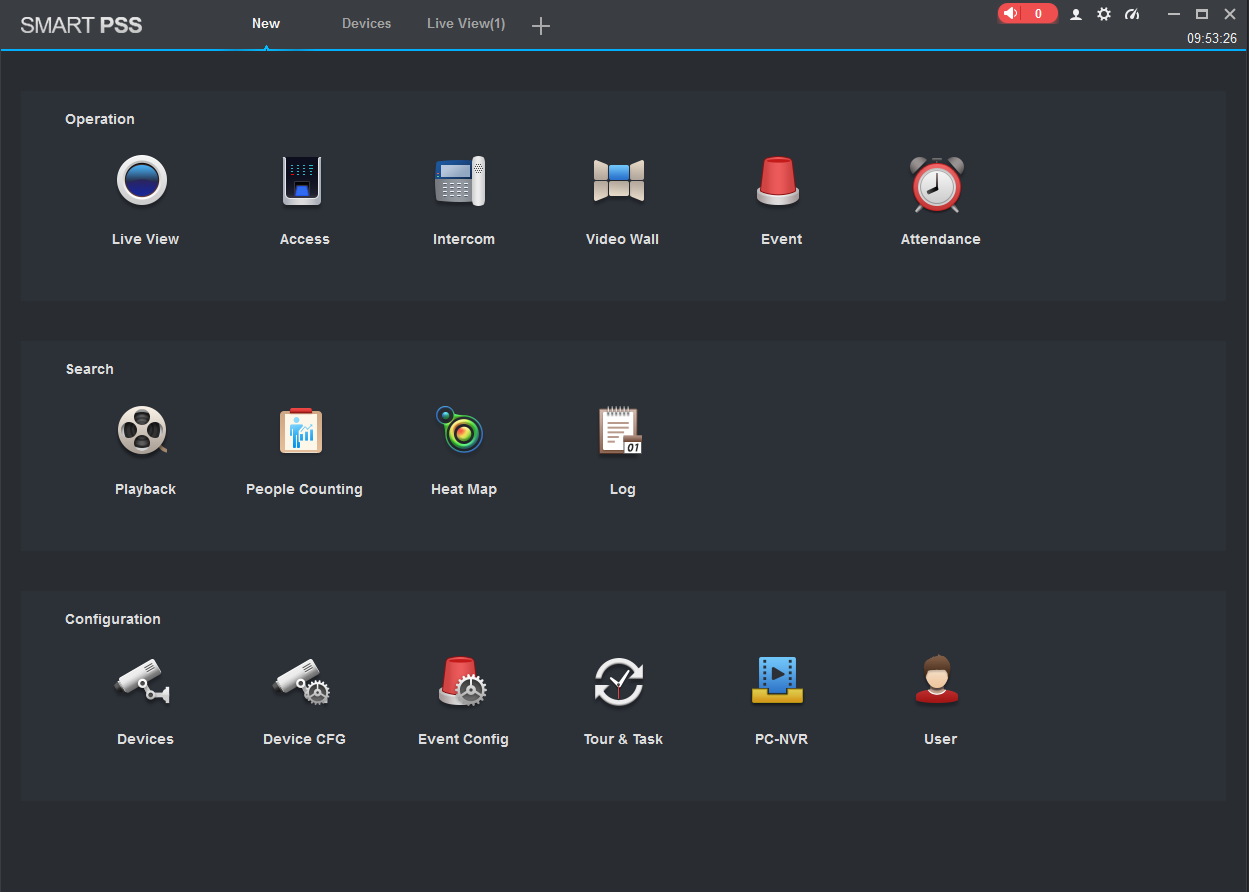Click the Playback label text

(145, 489)
